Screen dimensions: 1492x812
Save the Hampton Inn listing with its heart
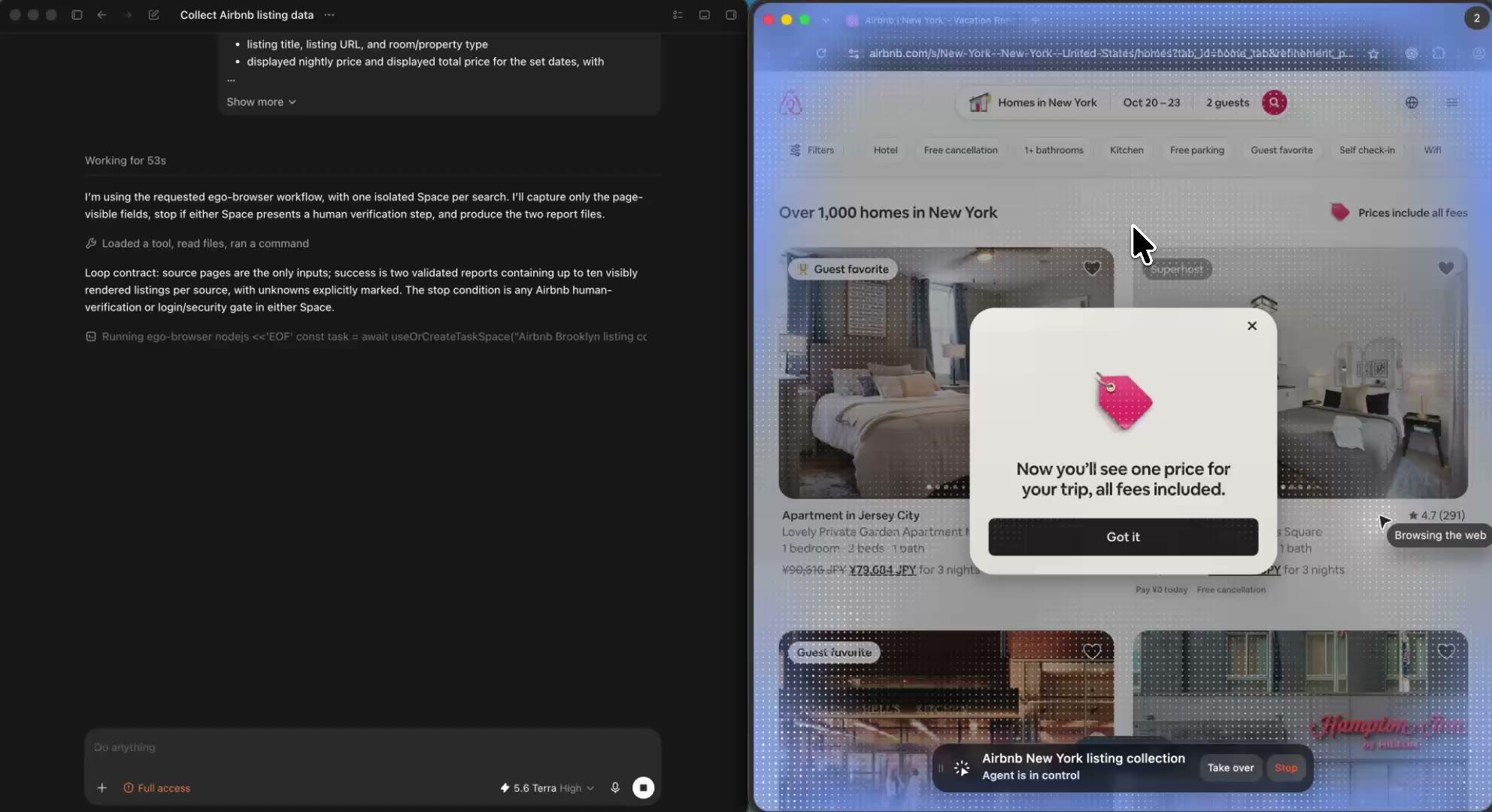1445,652
